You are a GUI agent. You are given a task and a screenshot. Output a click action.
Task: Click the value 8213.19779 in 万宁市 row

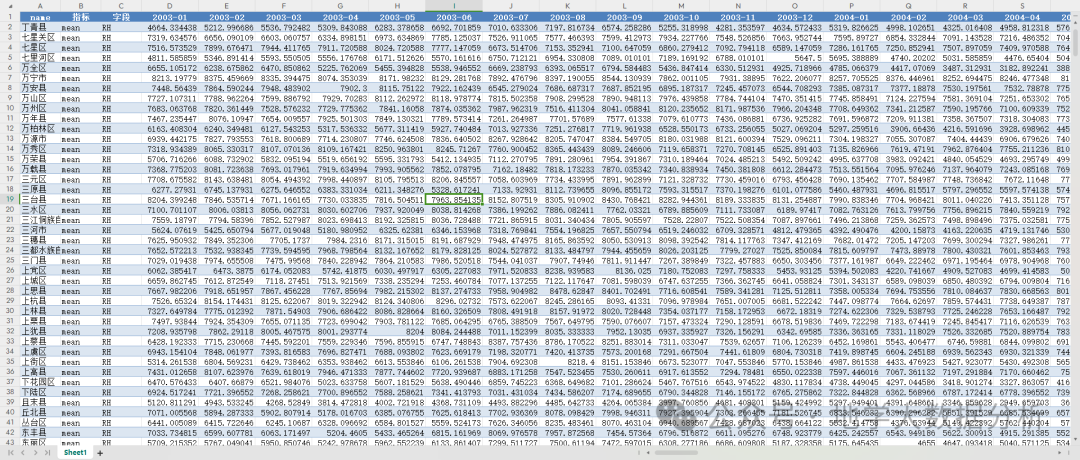[x=169, y=77]
